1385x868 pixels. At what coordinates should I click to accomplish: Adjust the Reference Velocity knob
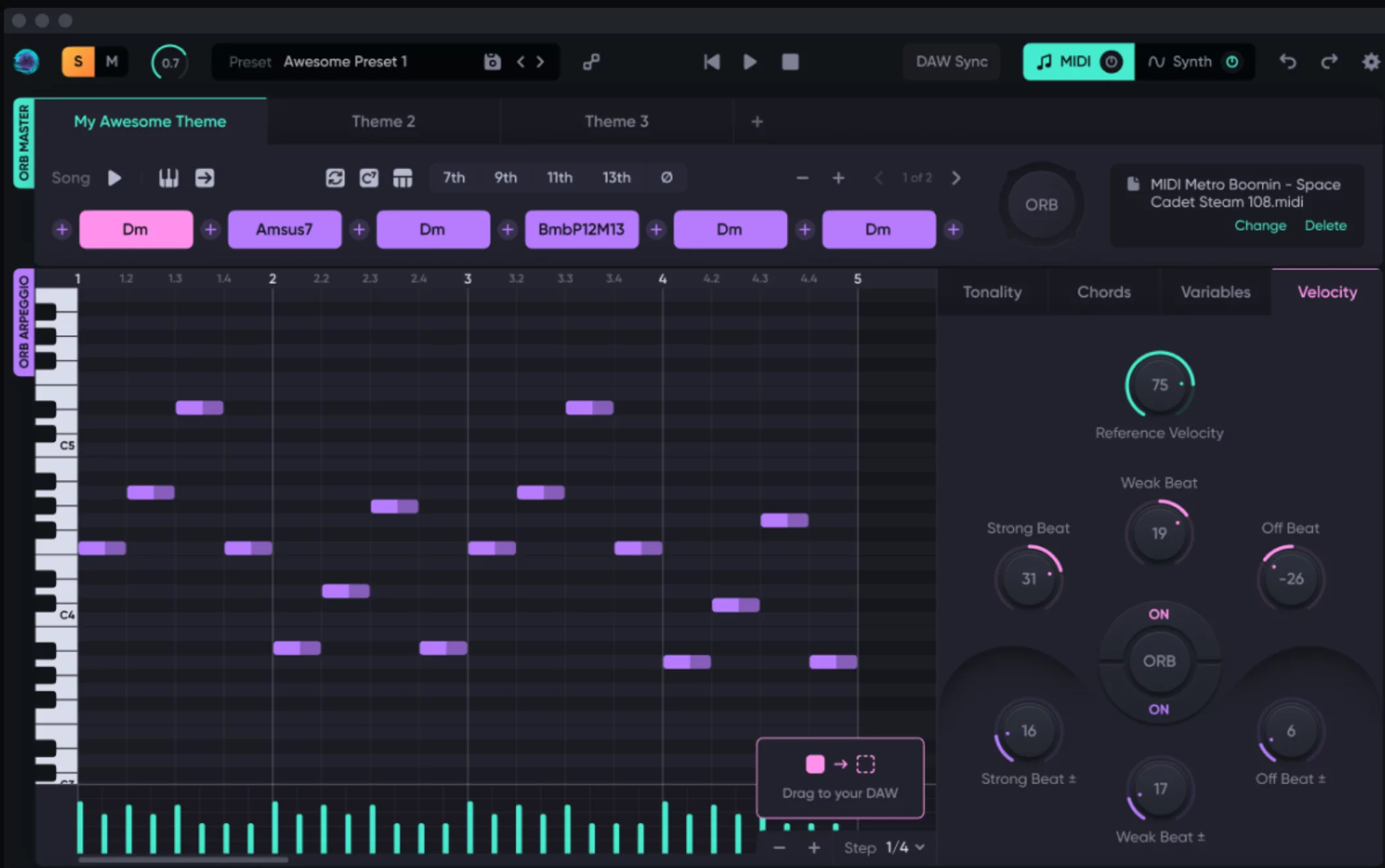tap(1159, 385)
